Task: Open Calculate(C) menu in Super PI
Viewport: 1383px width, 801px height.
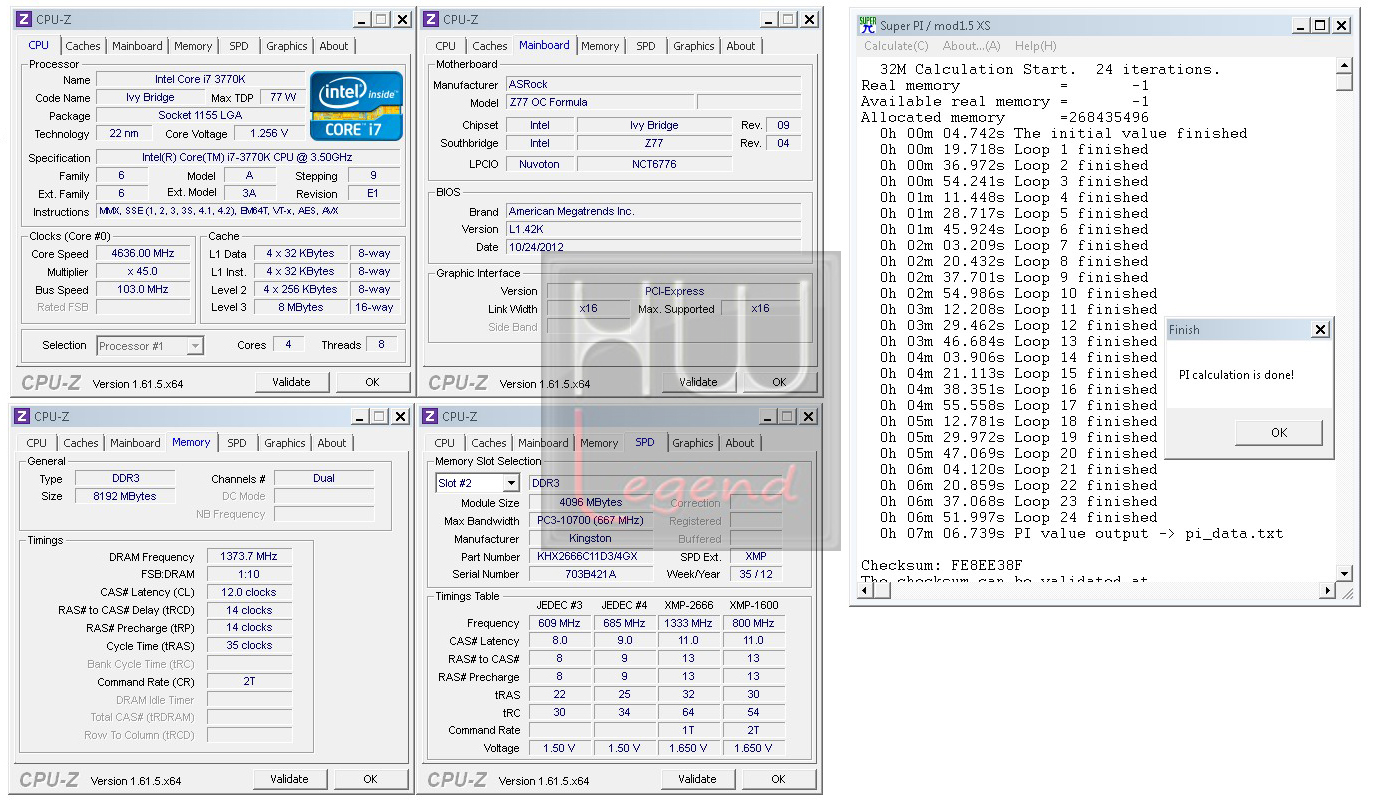Action: tap(896, 46)
